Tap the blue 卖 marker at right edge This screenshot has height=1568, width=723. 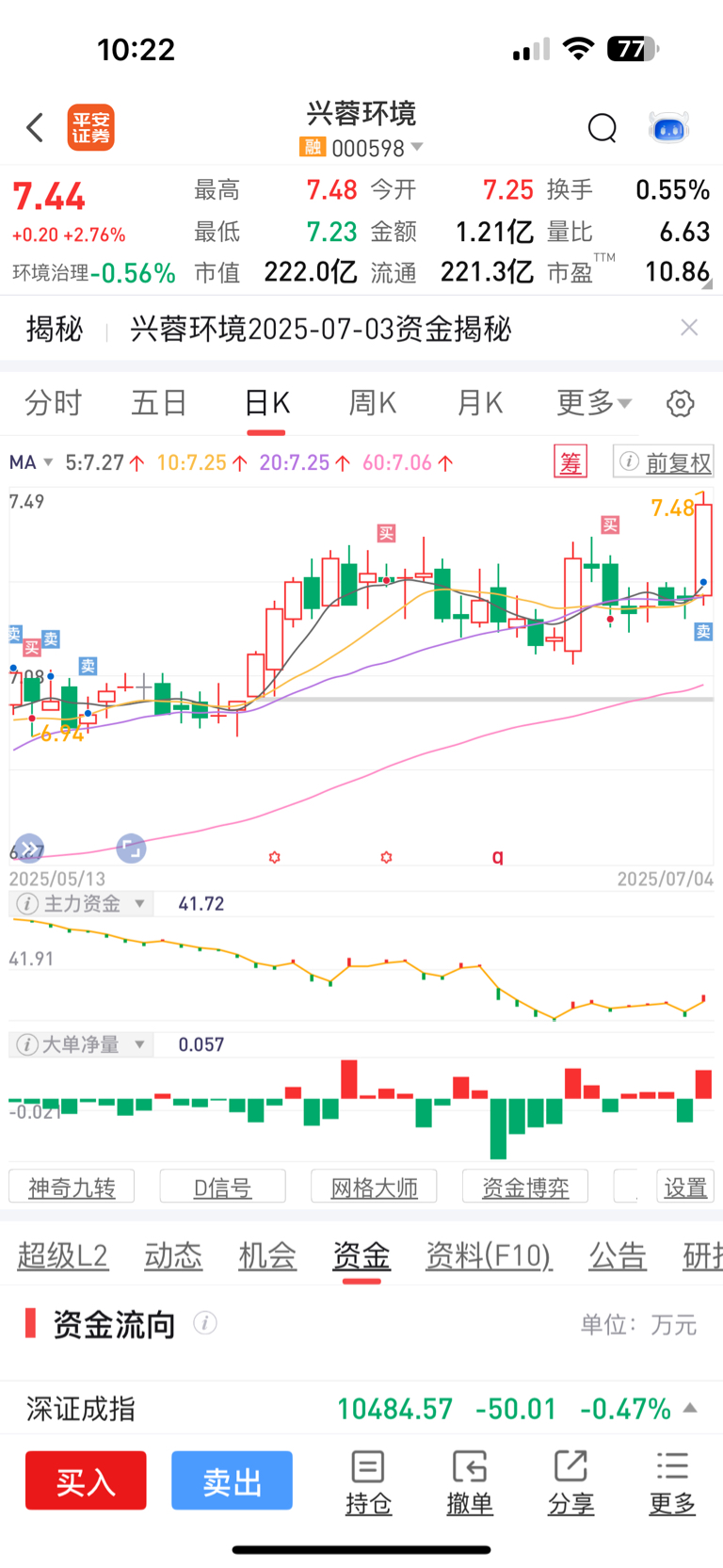pos(703,632)
